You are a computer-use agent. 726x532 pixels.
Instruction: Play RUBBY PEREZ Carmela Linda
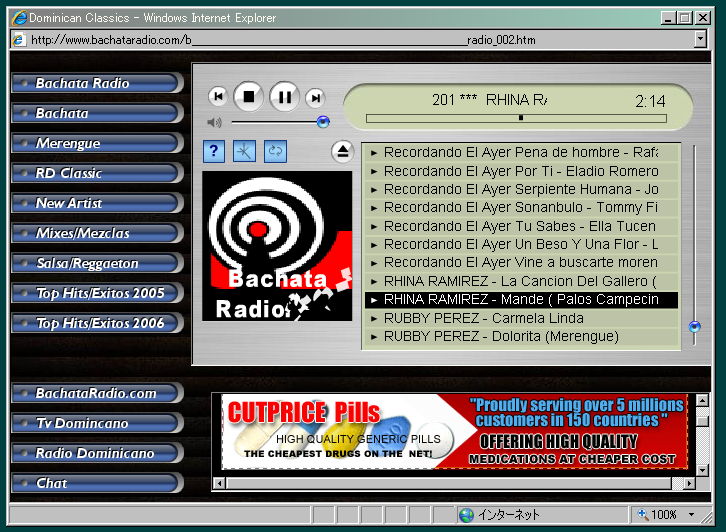pyautogui.click(x=521, y=319)
